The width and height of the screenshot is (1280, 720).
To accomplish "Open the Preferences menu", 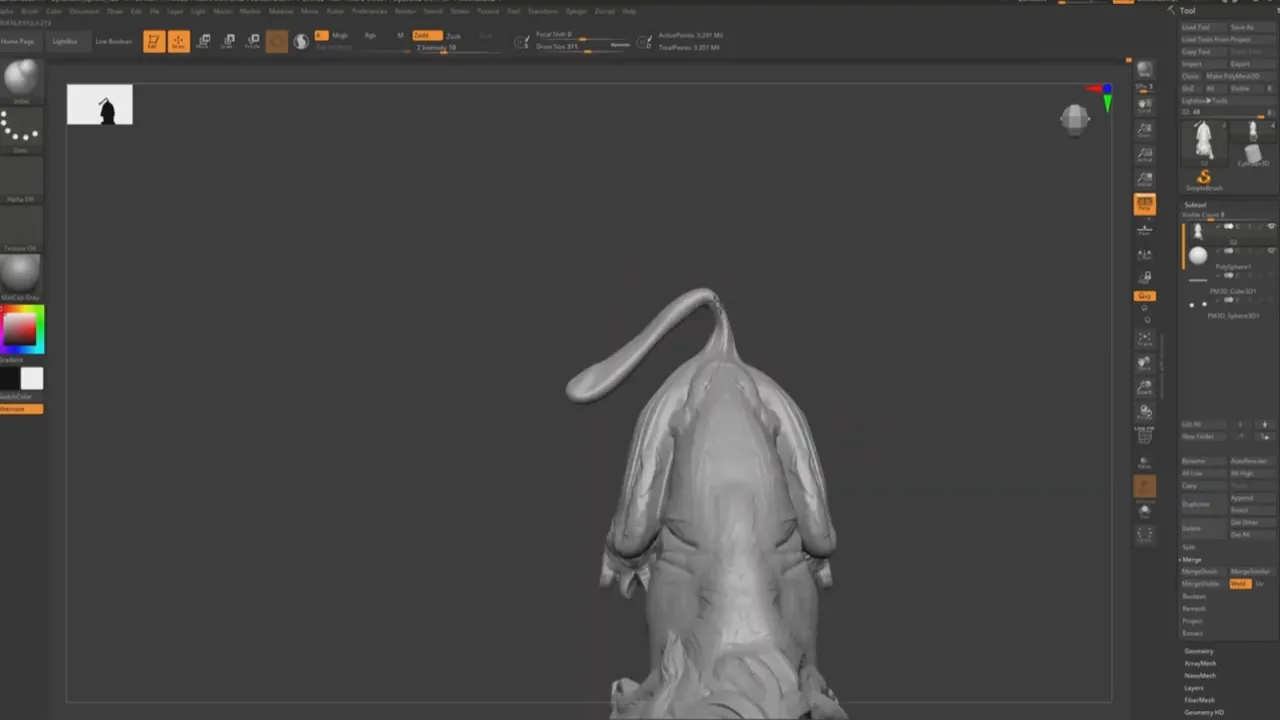I will [369, 11].
